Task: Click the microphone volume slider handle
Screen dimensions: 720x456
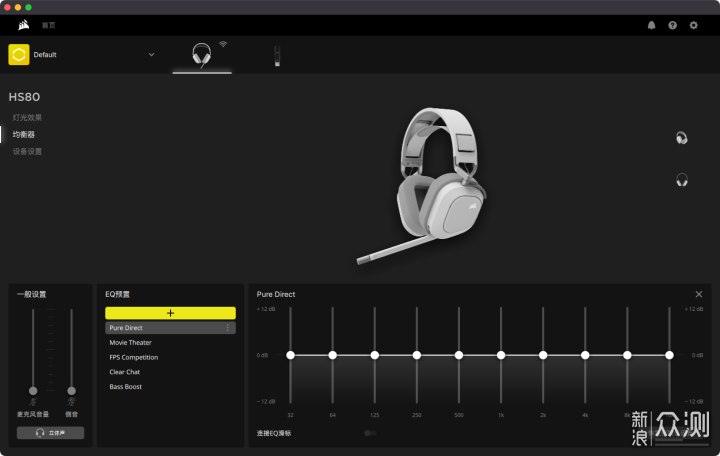Action: pos(33,391)
